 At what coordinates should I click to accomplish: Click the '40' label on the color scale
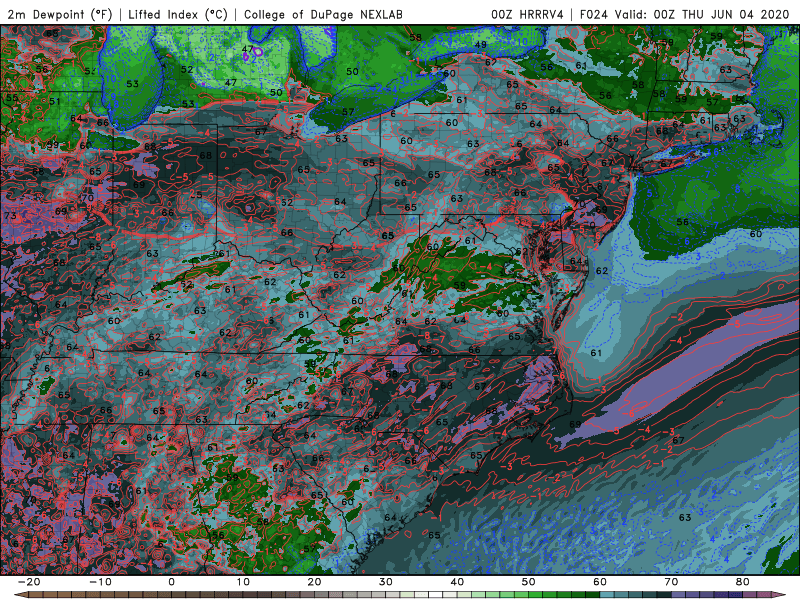[457, 582]
